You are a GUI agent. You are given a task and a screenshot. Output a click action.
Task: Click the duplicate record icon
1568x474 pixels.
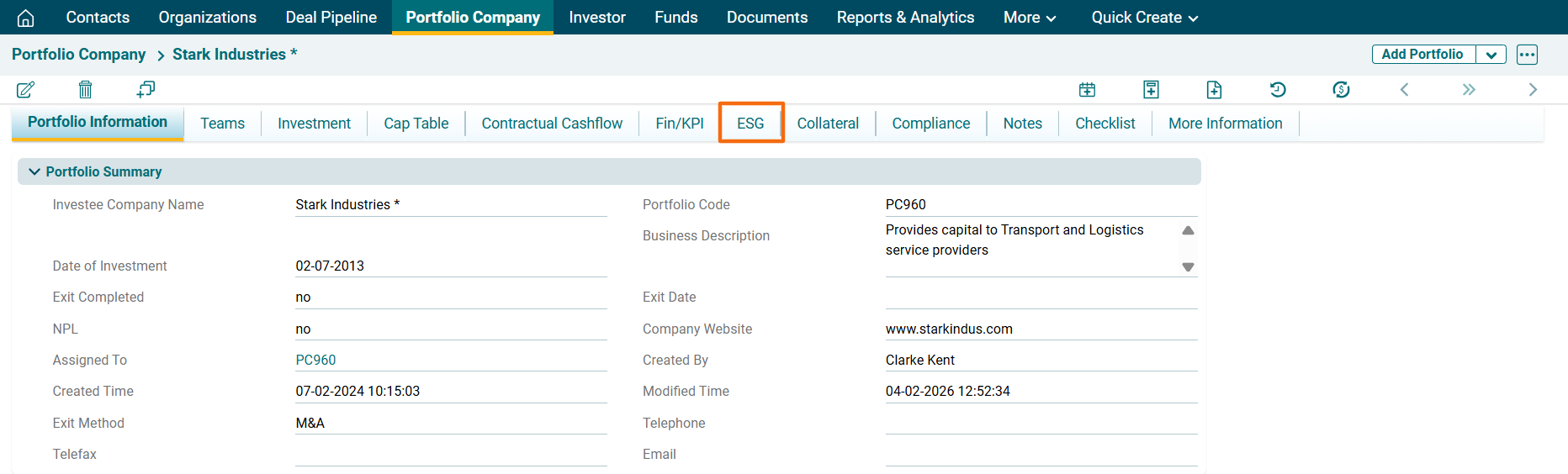[146, 89]
